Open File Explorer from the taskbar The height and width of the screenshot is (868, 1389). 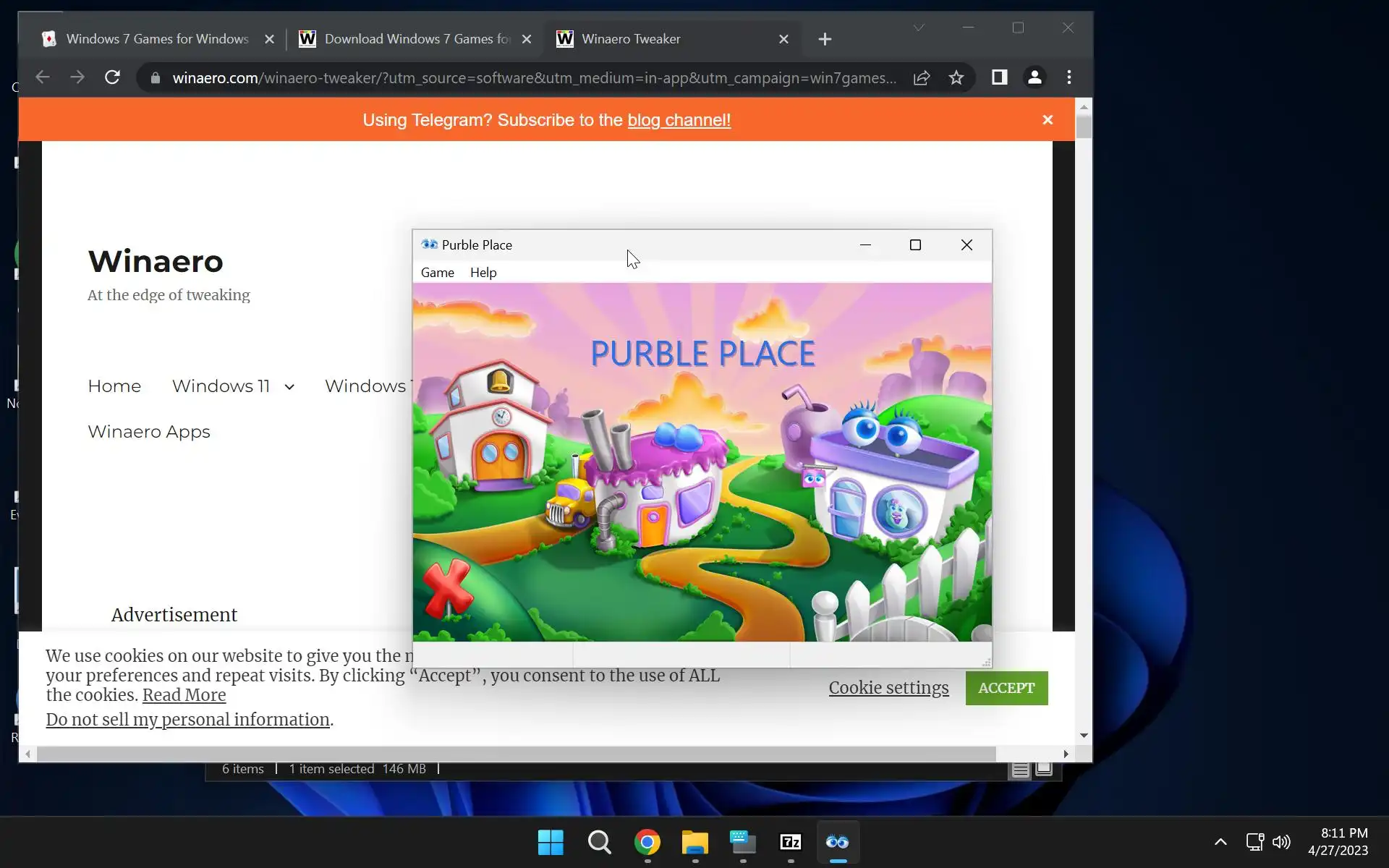(694, 842)
